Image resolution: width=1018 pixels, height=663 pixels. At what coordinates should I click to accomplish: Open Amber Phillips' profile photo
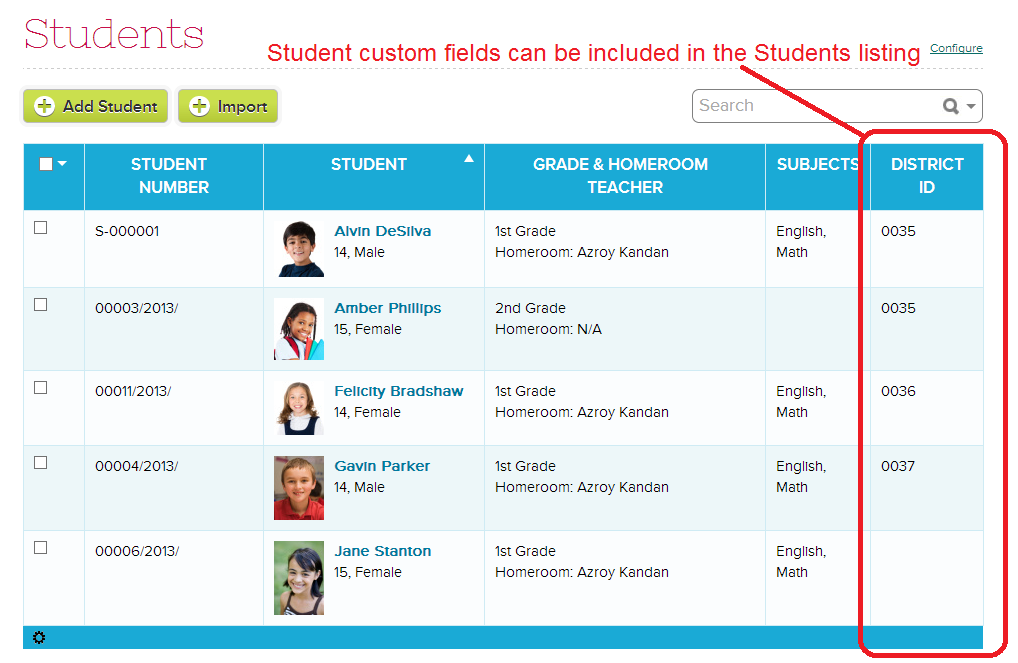299,329
